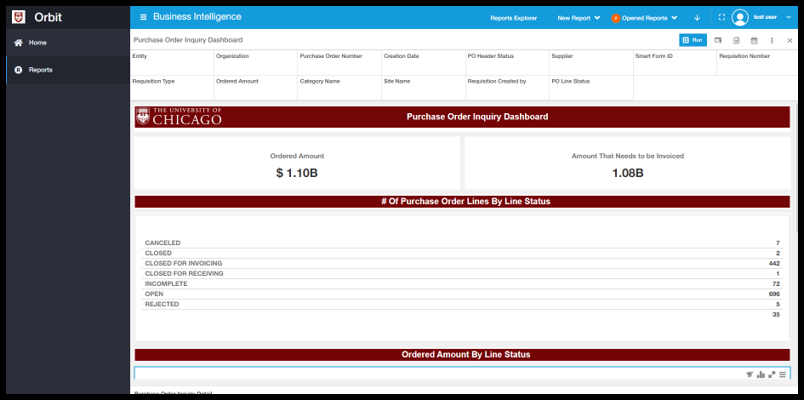Click the Reports circle R icon
This screenshot has width=804, height=400.
tap(18, 70)
